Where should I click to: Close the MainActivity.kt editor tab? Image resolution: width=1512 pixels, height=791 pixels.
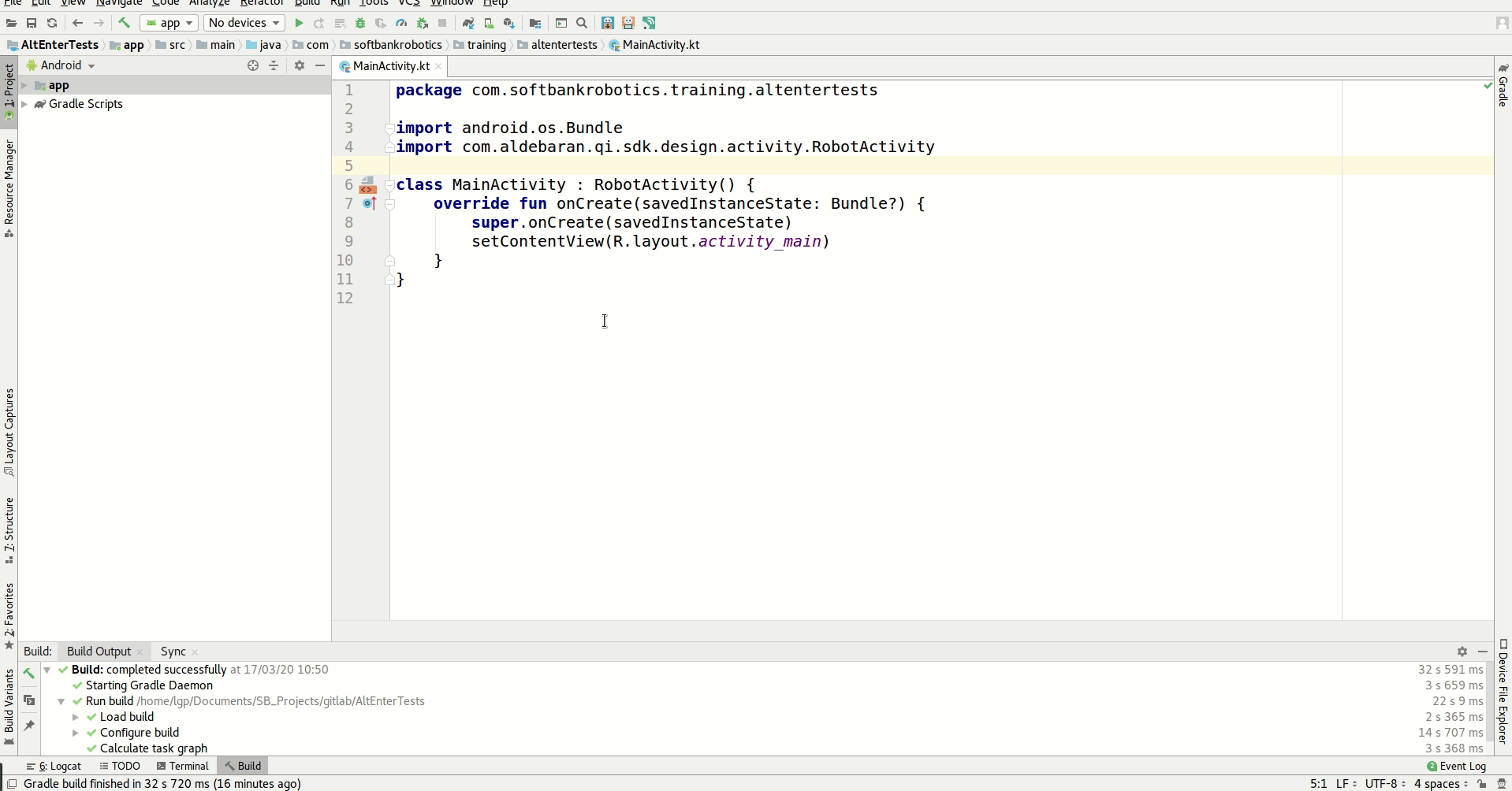[x=439, y=66]
